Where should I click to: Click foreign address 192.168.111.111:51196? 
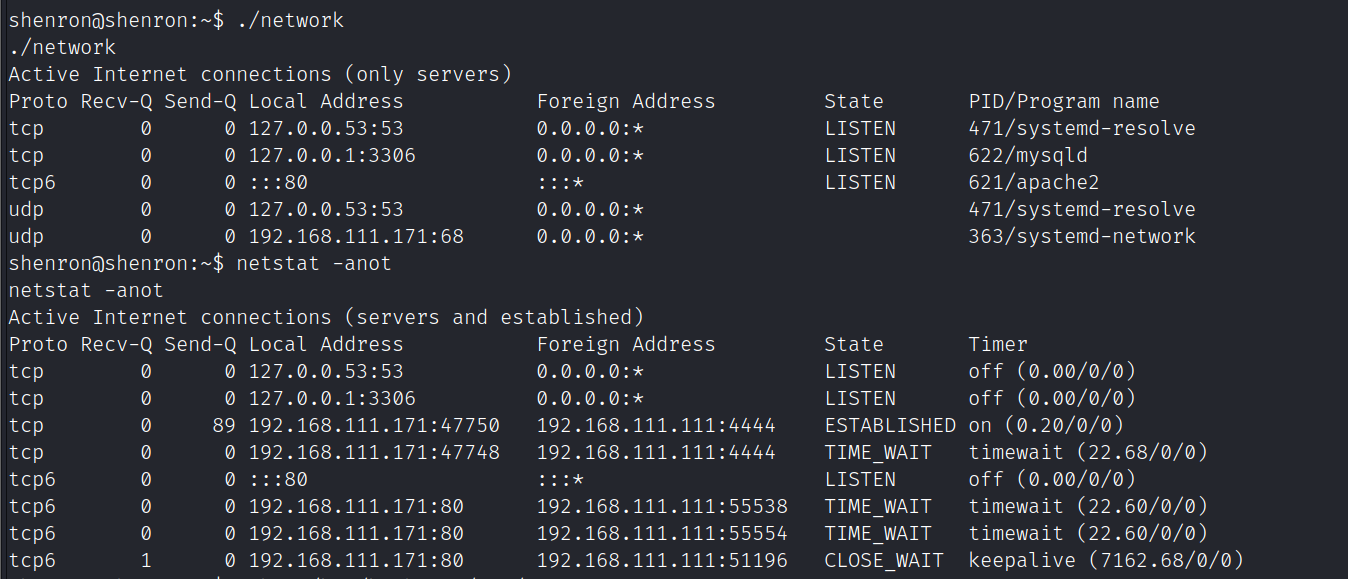(x=662, y=560)
